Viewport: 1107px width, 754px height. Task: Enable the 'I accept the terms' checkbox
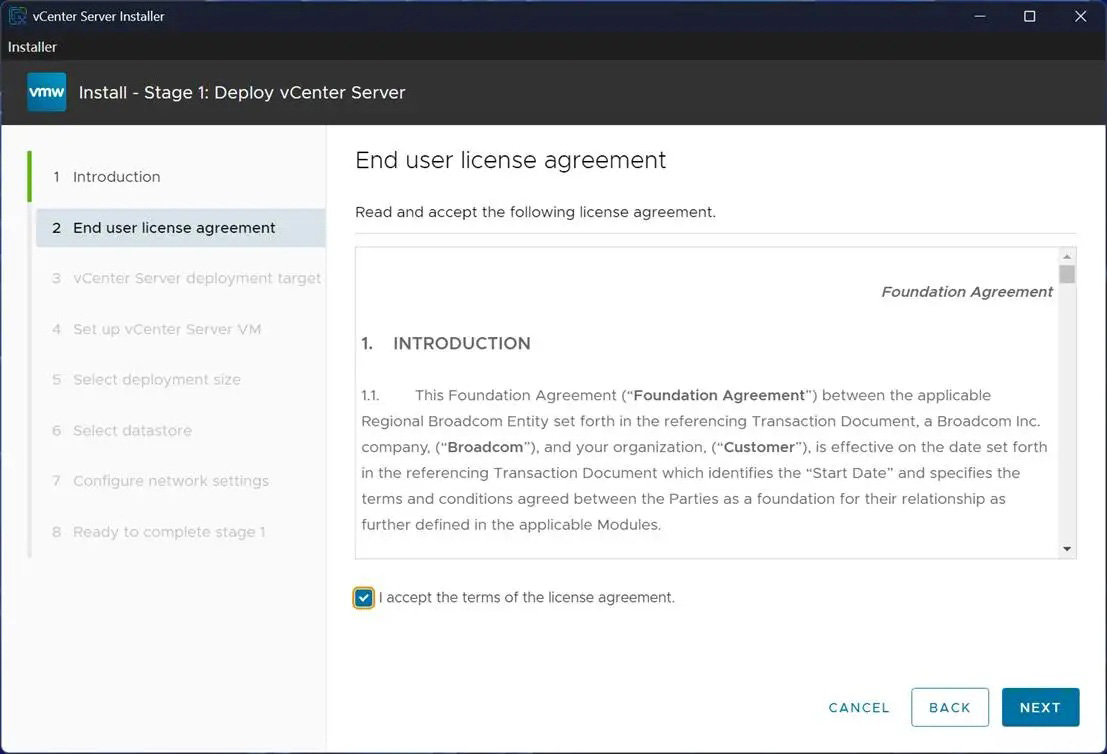coord(362,597)
